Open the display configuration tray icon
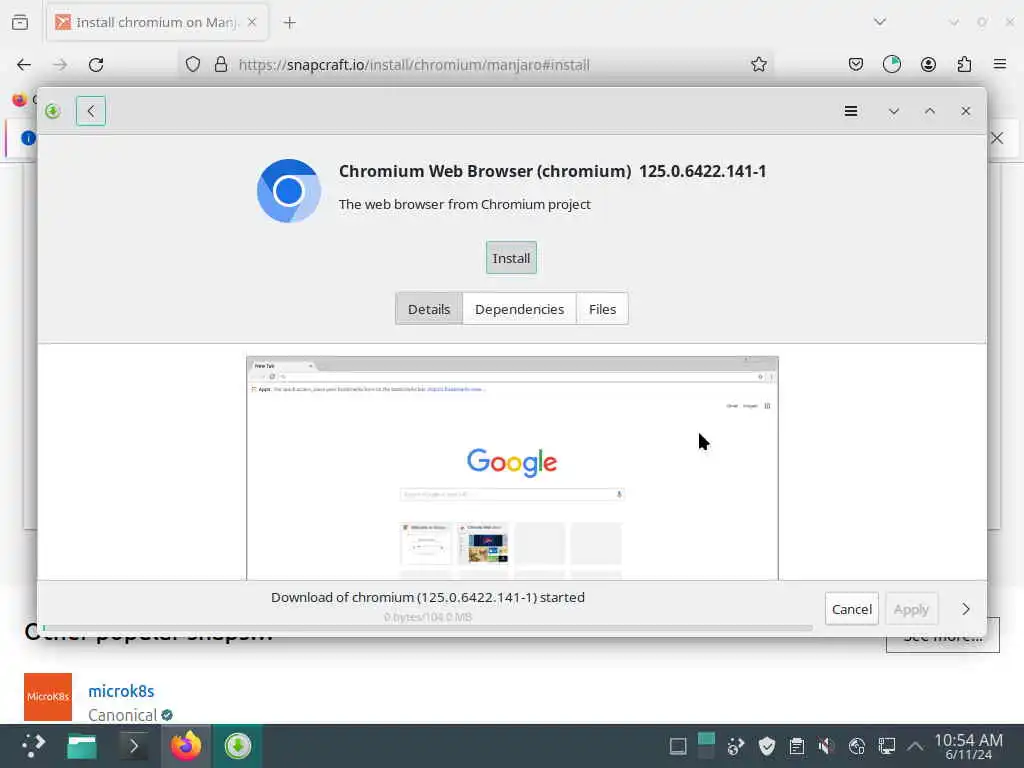 [886, 746]
